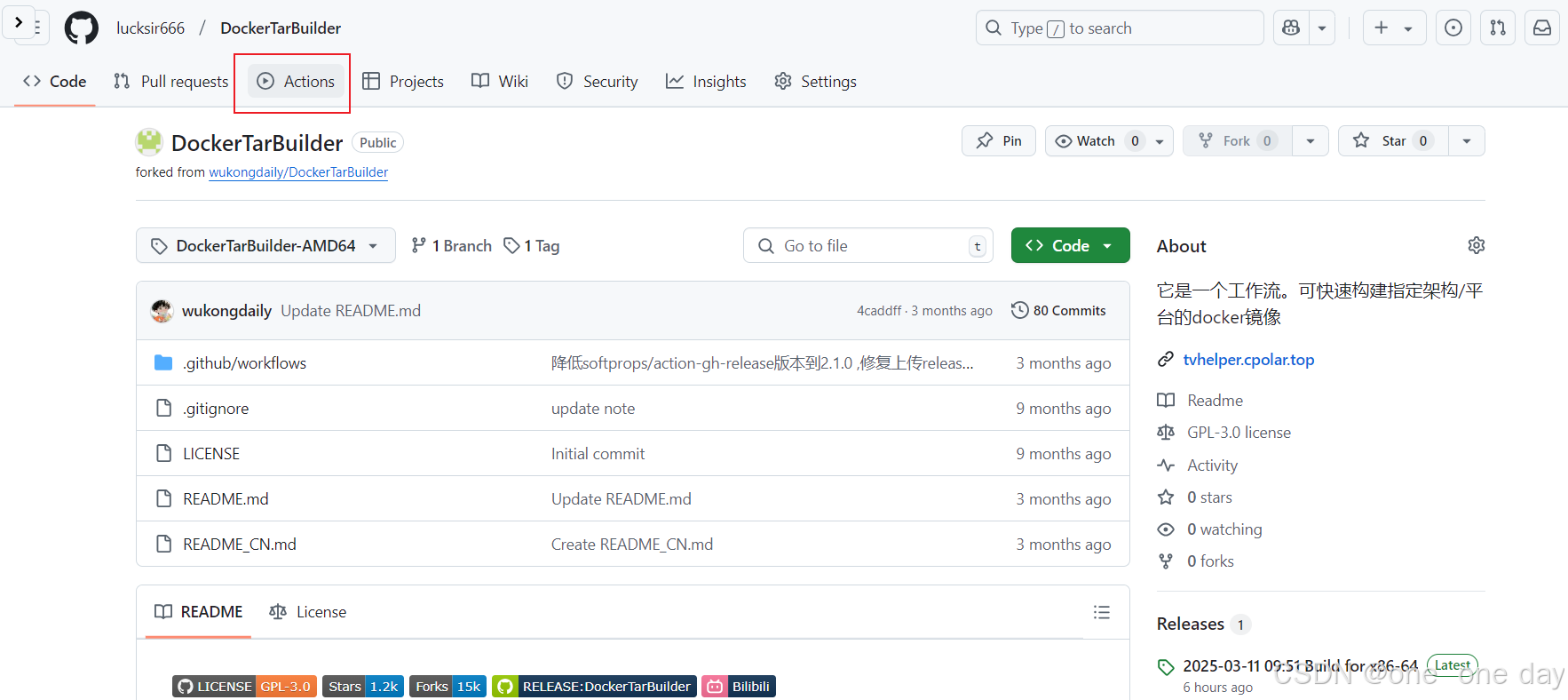Open the Wiki tab

500,81
